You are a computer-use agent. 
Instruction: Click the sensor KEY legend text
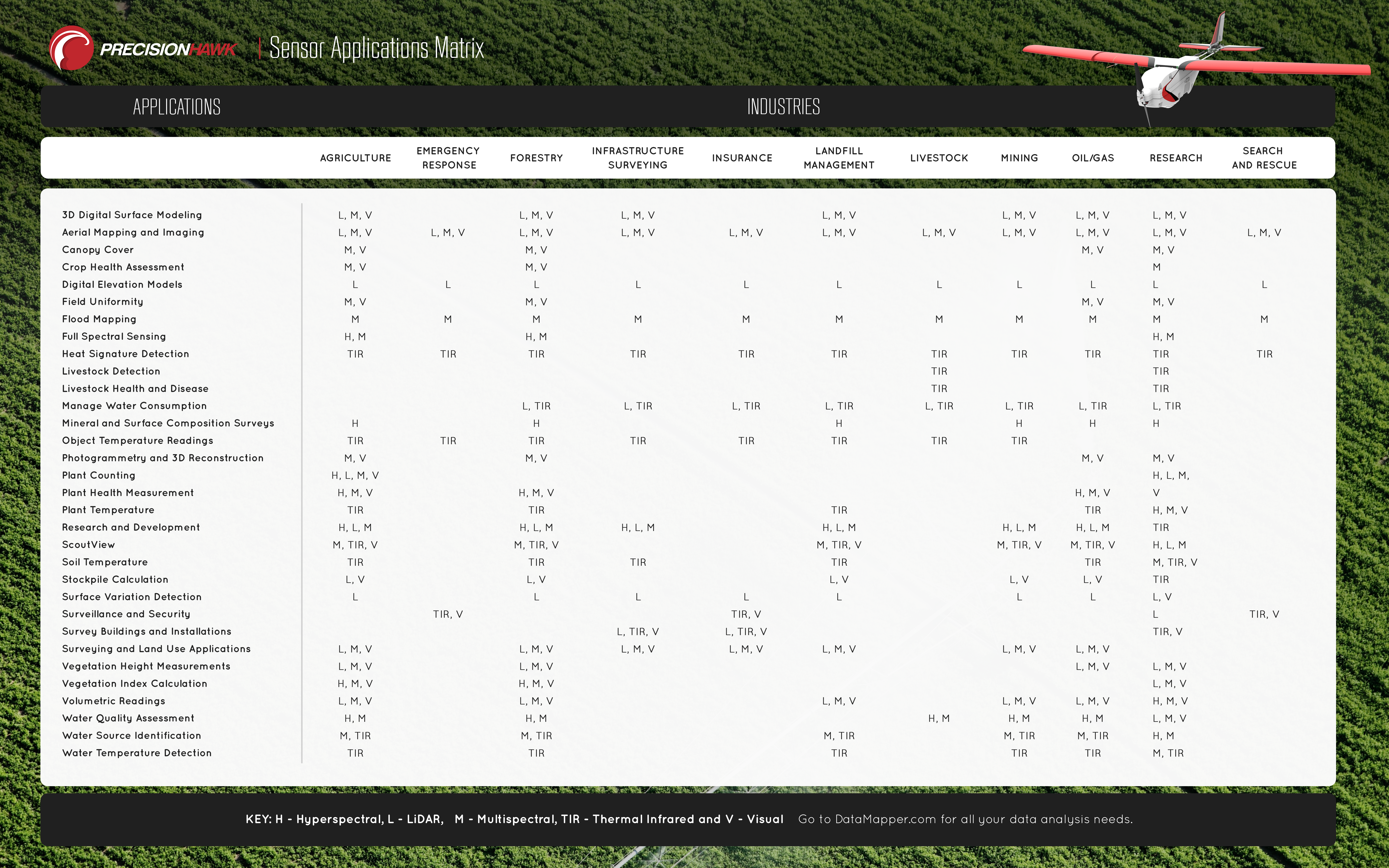tap(514, 819)
